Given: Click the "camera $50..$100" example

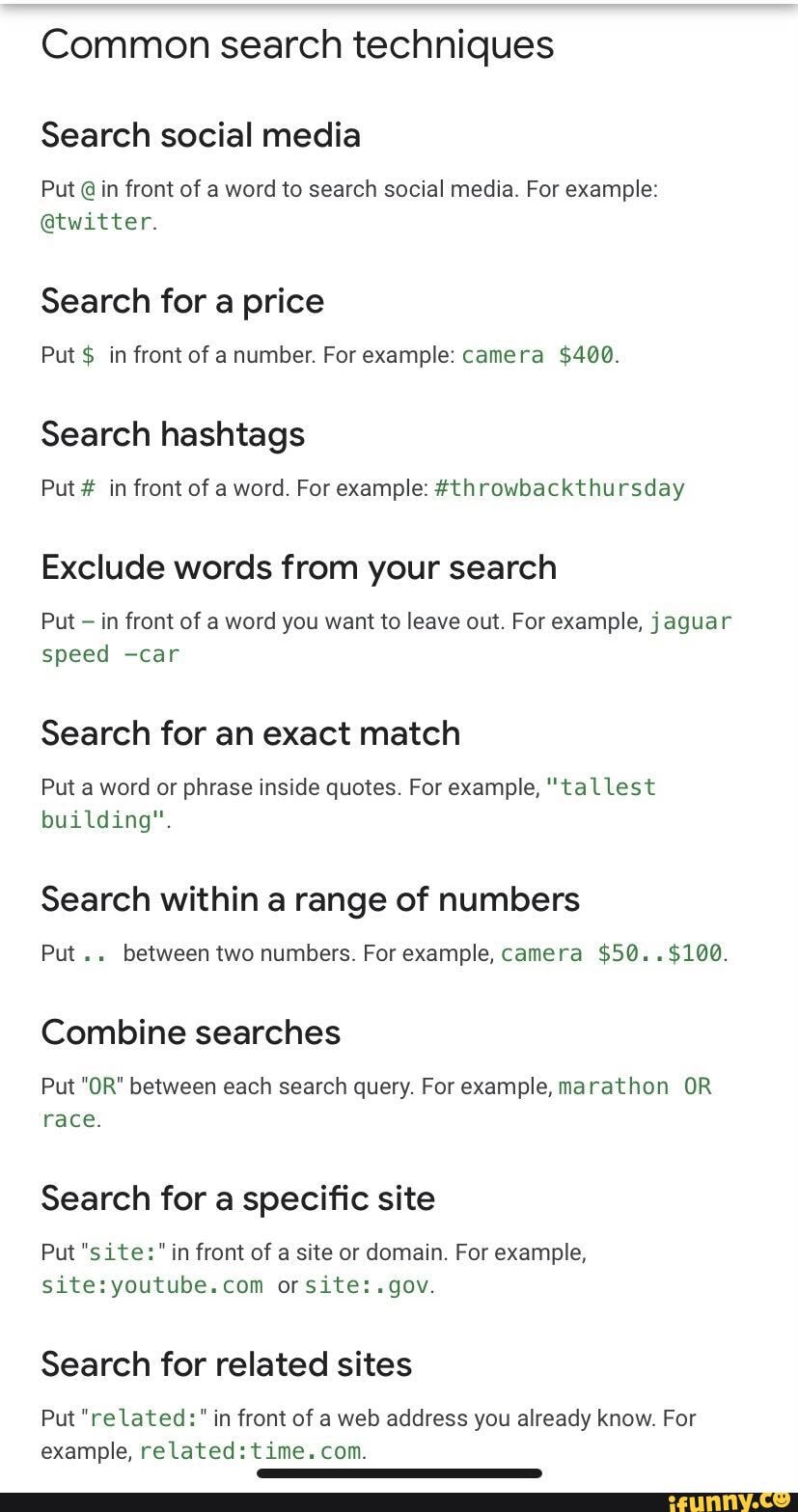Looking at the screenshot, I should pyautogui.click(x=611, y=953).
